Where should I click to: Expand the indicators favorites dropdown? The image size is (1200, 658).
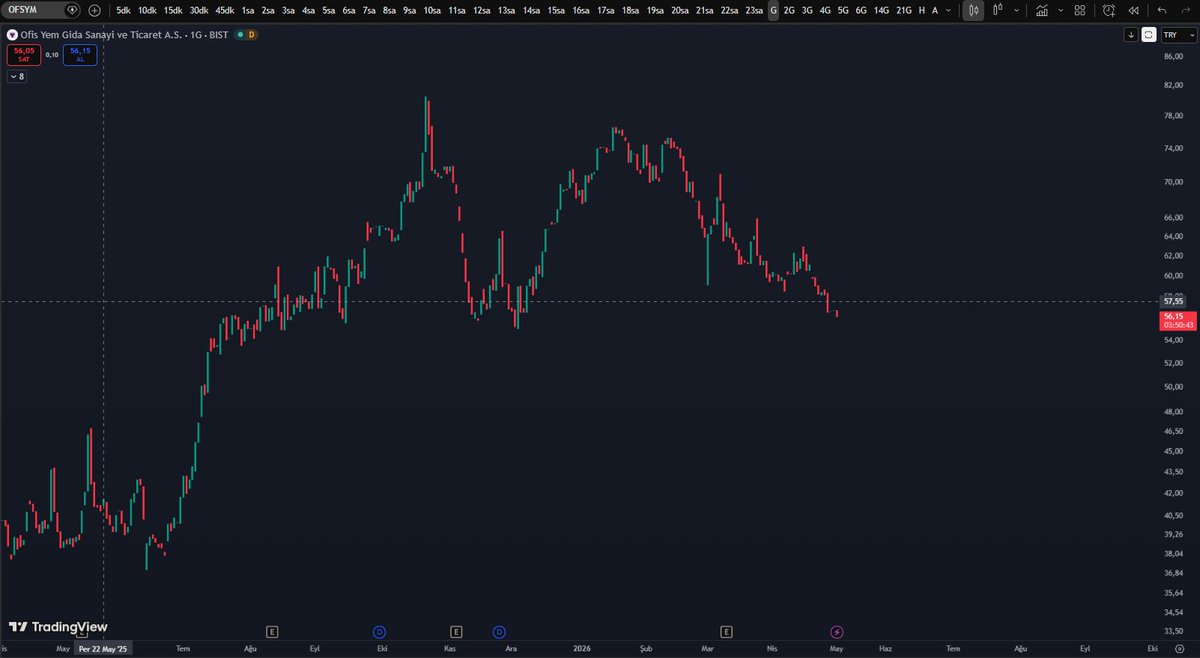pos(1061,11)
